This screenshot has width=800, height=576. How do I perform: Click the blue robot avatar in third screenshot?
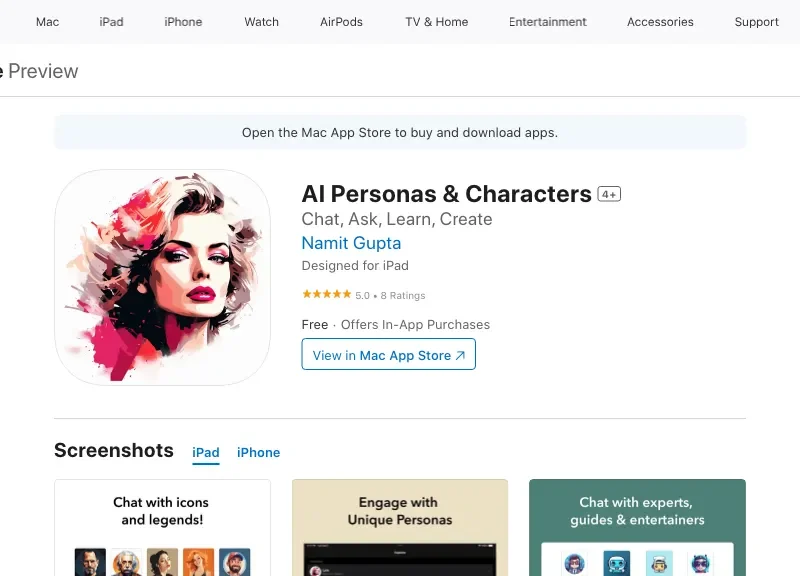[616, 563]
